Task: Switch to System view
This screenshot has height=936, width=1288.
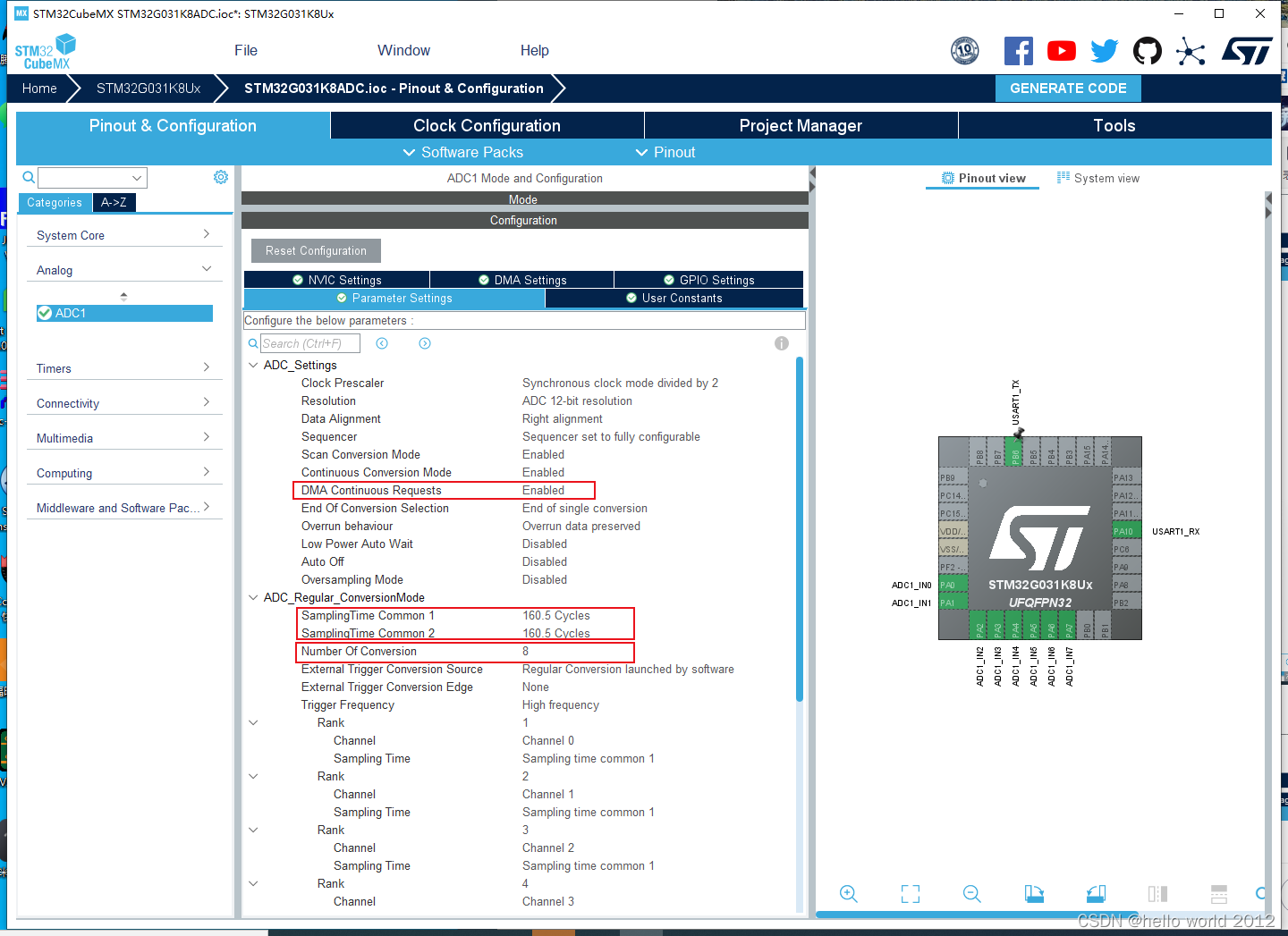Action: pos(1097,178)
